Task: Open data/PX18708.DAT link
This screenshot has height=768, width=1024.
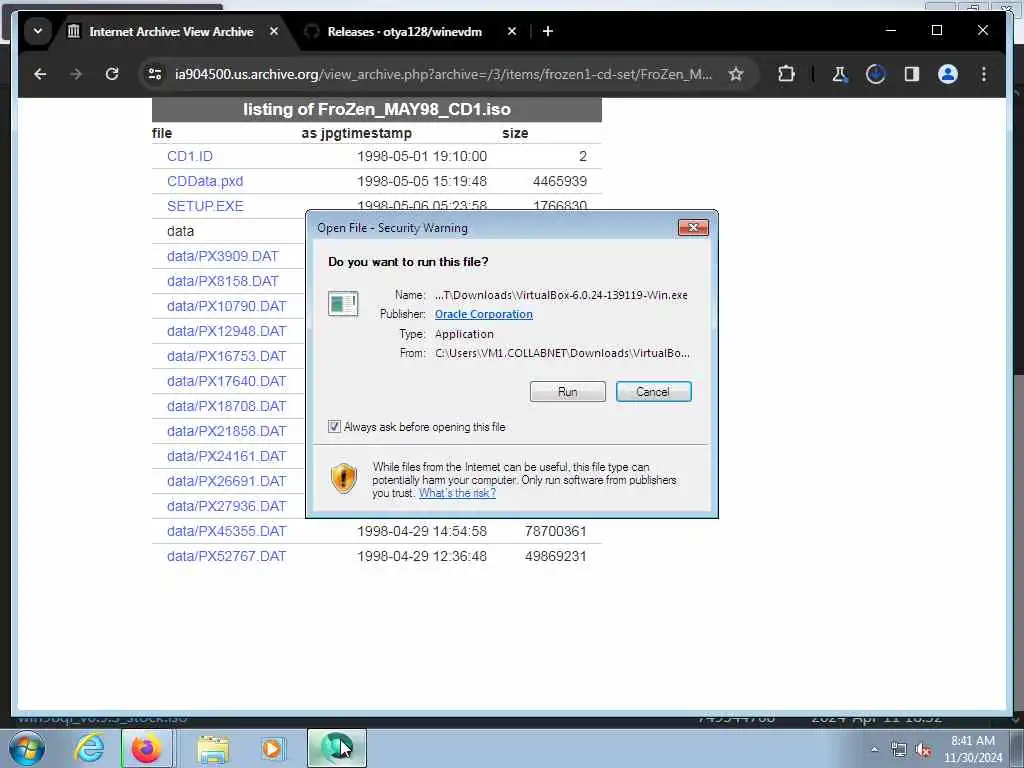Action: pos(227,406)
